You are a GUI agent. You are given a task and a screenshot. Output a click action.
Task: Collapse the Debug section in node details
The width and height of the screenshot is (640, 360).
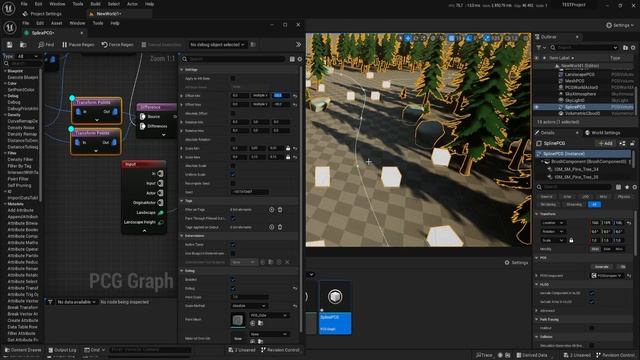182,271
